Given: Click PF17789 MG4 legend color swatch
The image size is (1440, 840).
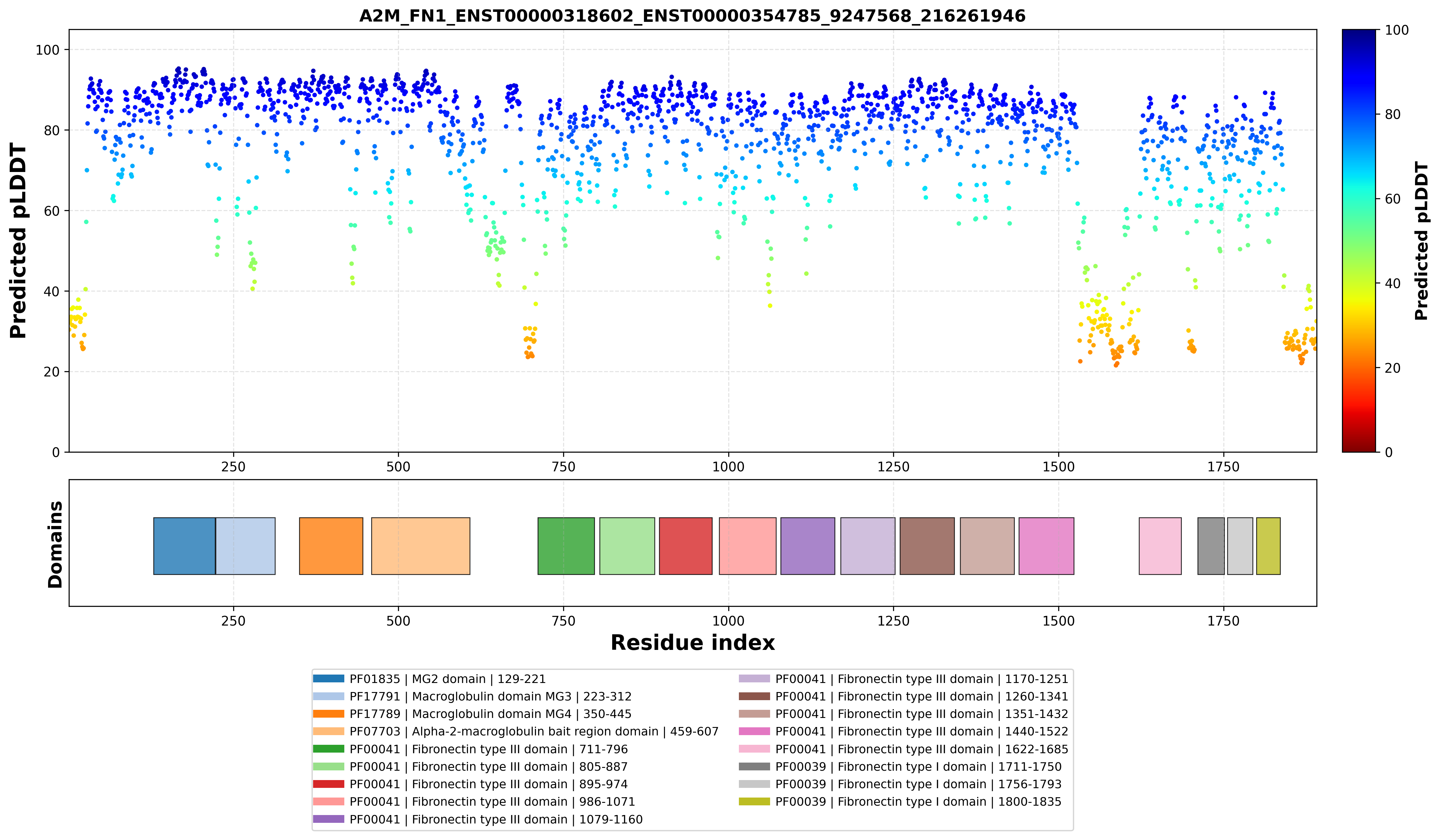Looking at the screenshot, I should 329,714.
